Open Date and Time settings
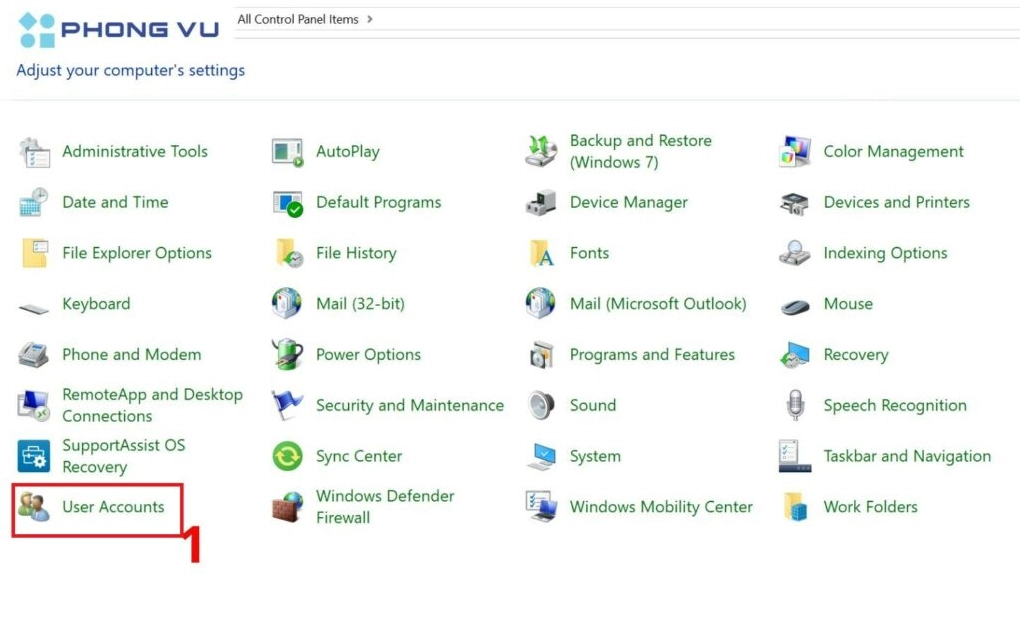Screen dimensions: 1020x636 pyautogui.click(x=115, y=202)
